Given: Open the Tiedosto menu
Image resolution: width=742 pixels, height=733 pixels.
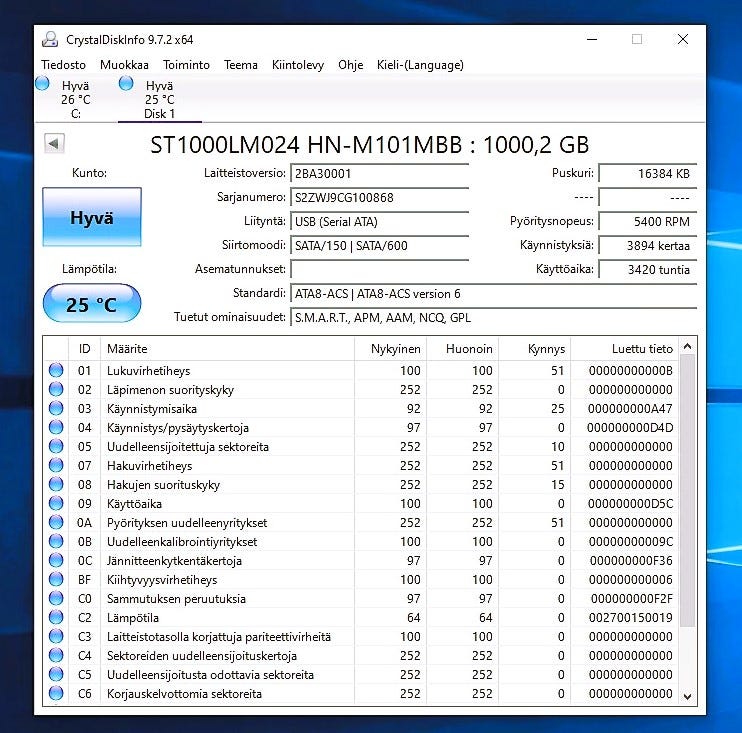Looking at the screenshot, I should click(63, 65).
